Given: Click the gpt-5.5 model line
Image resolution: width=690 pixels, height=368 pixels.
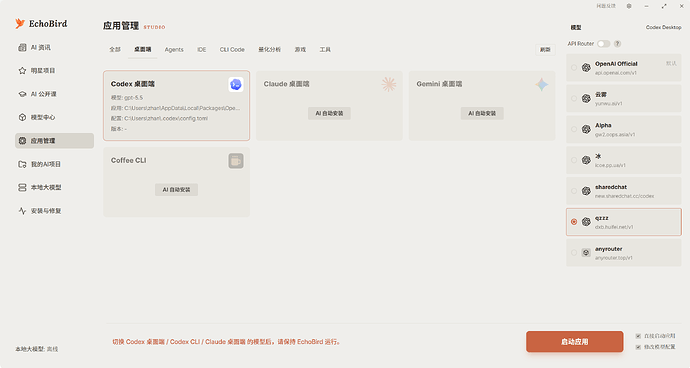Looking at the screenshot, I should pos(127,98).
